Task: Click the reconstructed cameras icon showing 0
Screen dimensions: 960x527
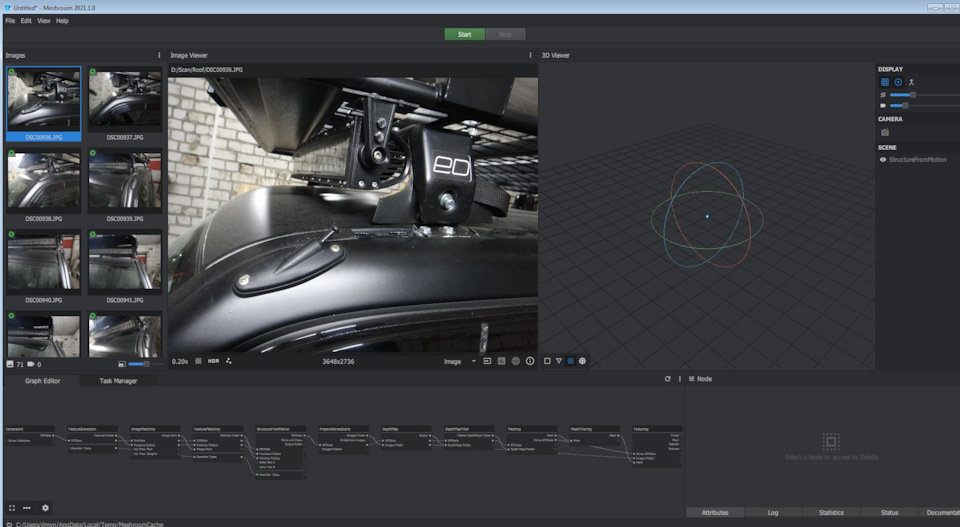Action: (x=30, y=364)
